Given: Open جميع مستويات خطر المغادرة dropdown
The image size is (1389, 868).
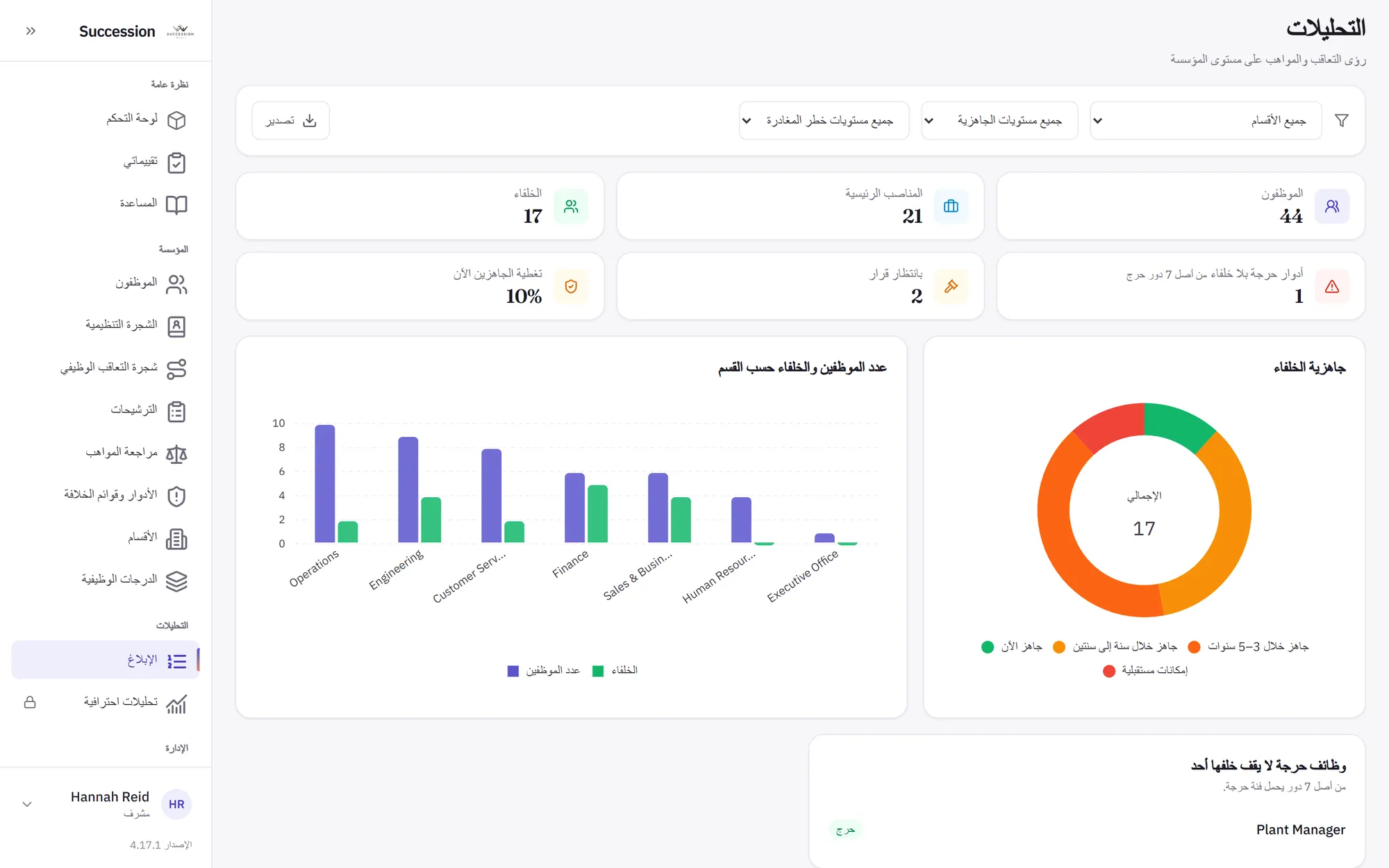Looking at the screenshot, I should tap(824, 121).
